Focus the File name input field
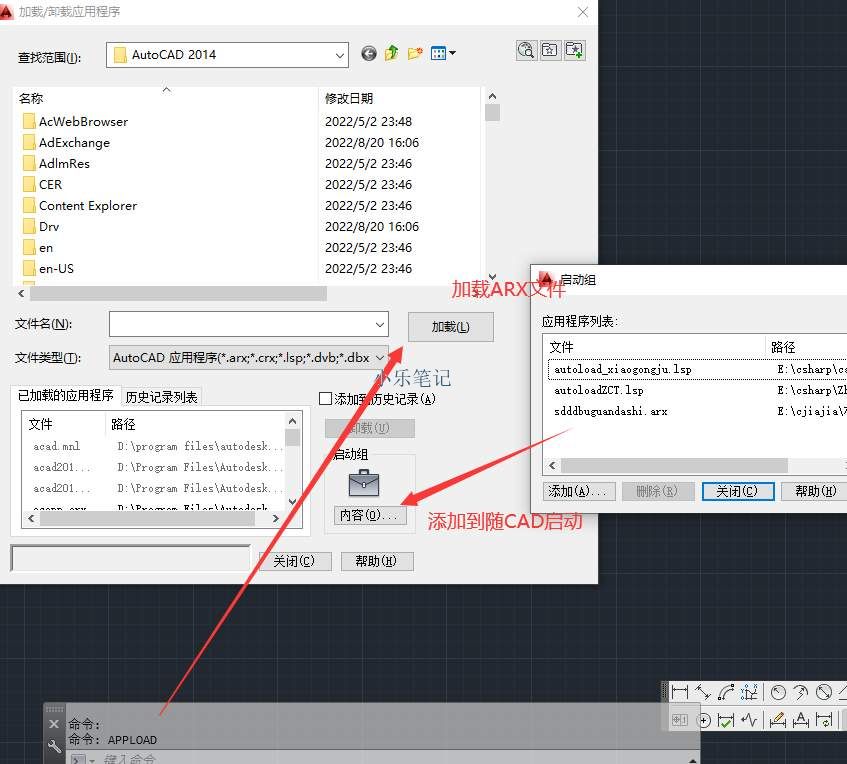The height and width of the screenshot is (764, 847). click(x=241, y=325)
